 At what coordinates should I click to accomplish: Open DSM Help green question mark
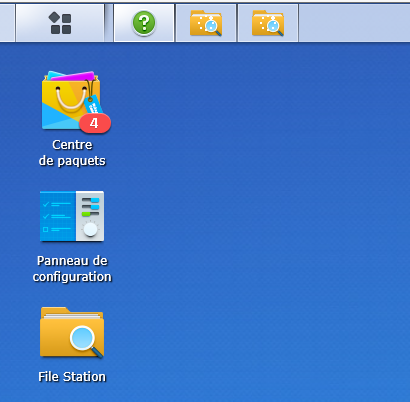pos(144,23)
